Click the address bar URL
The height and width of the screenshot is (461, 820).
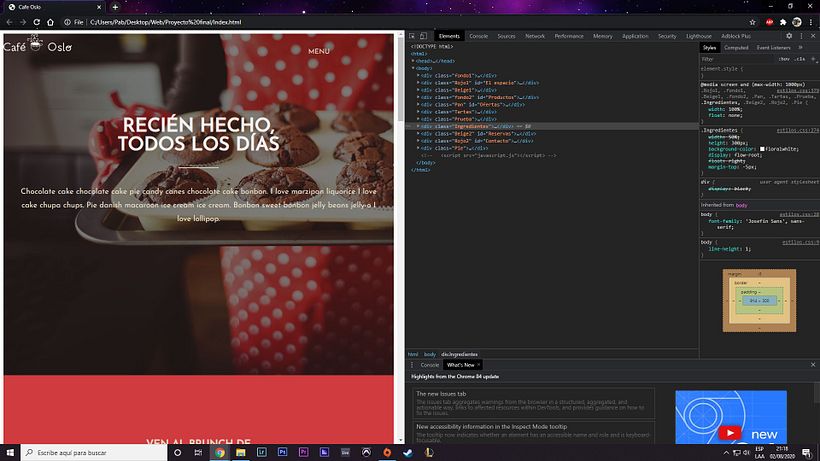[165, 22]
